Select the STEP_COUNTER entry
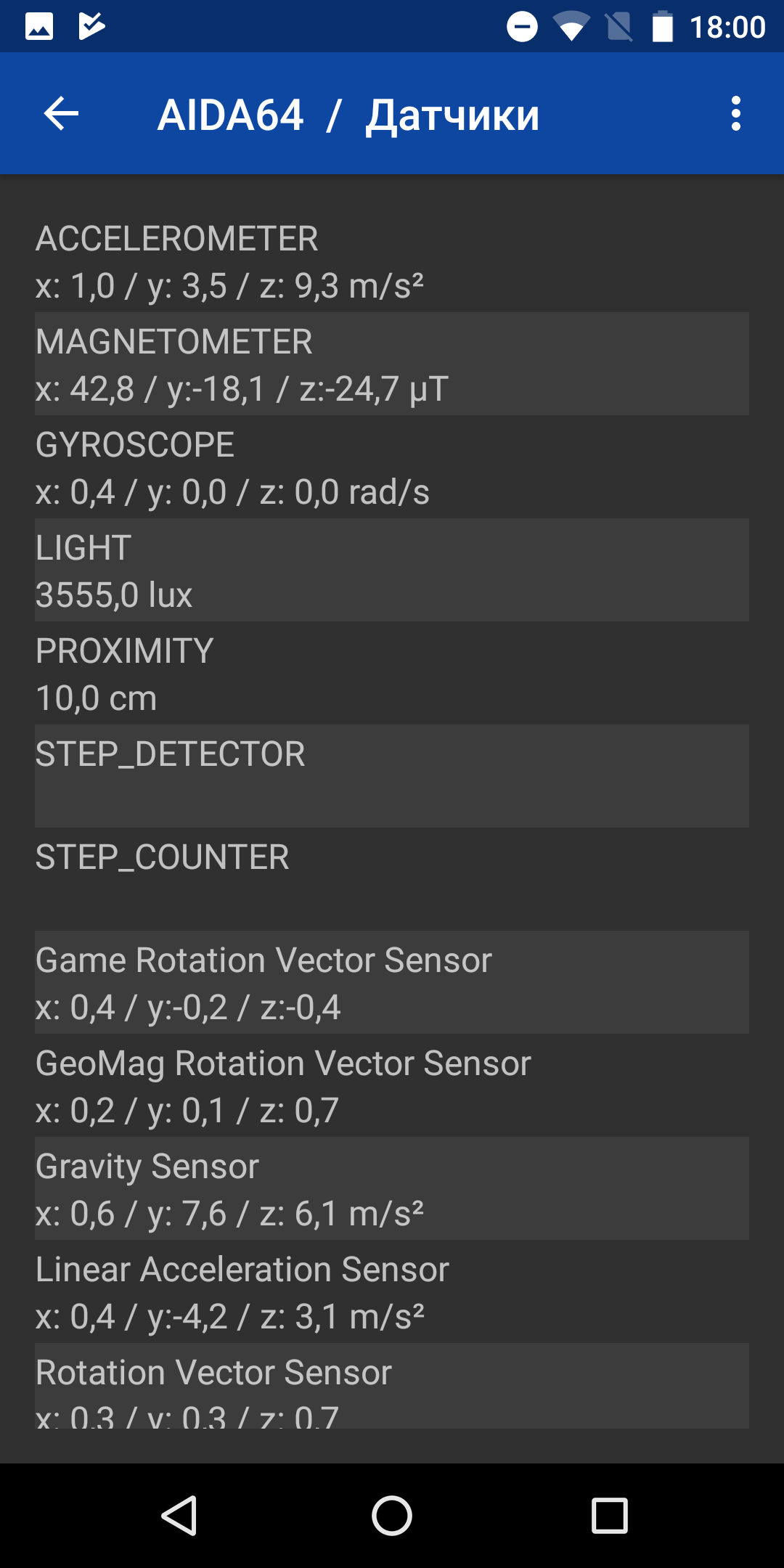Image resolution: width=784 pixels, height=1568 pixels. [392, 879]
